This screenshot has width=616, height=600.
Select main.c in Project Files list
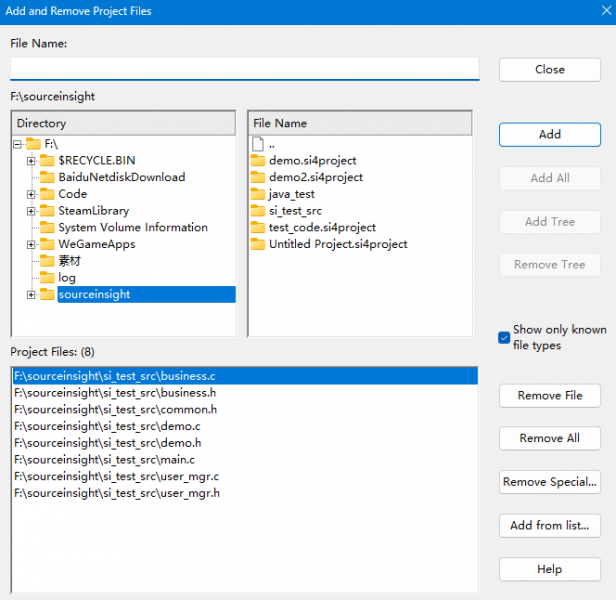[245, 460]
